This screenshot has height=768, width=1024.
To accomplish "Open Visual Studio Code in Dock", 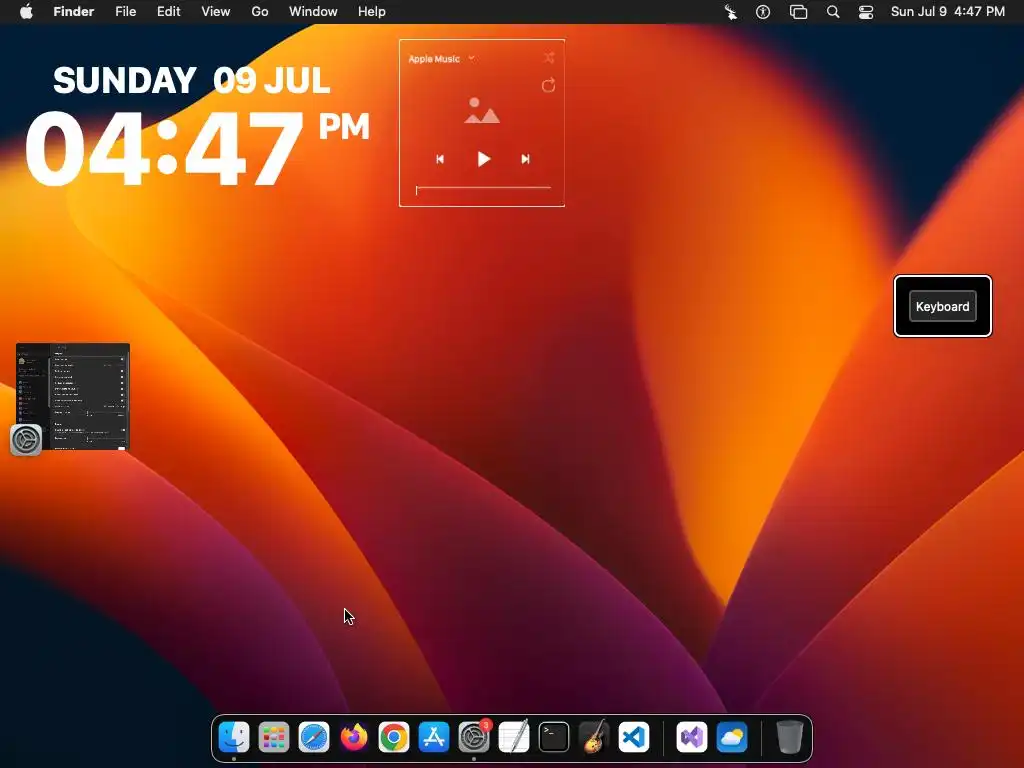I will click(634, 737).
